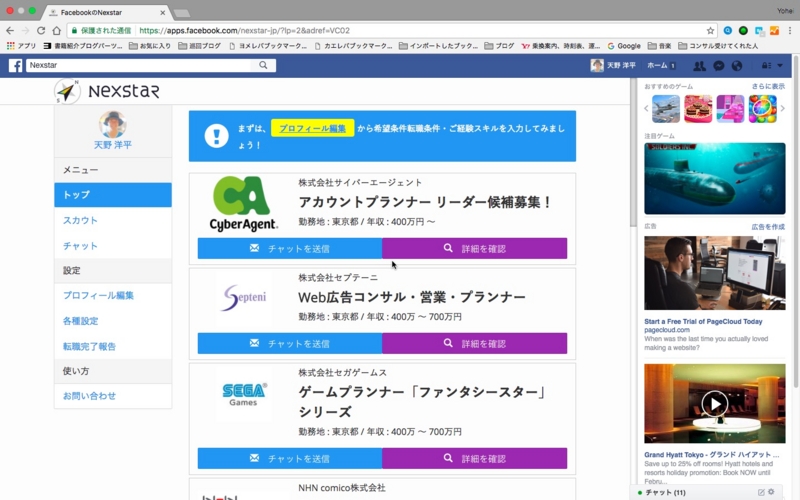This screenshot has width=800, height=500.
Task: Send chat to Septeni job
Action: (x=290, y=343)
